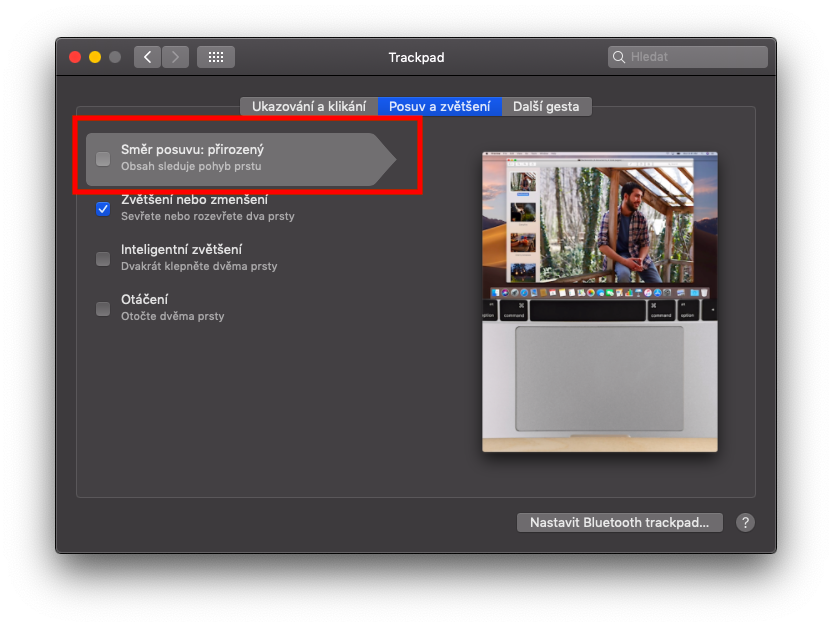The height and width of the screenshot is (627, 832).
Task: Go forward with the right chevron button
Action: tap(176, 57)
